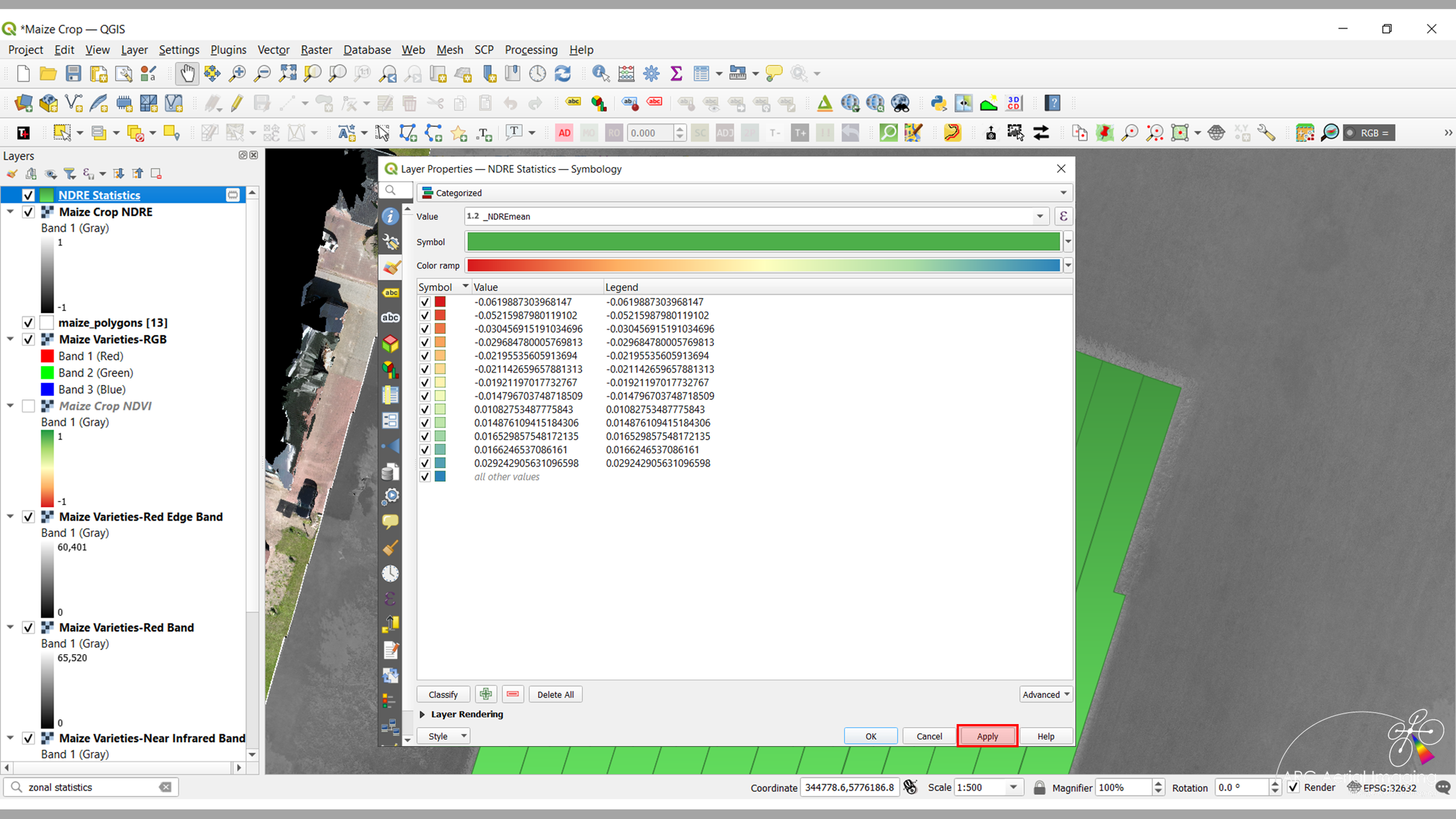Open the Statistical Summary sigma icon

[676, 73]
